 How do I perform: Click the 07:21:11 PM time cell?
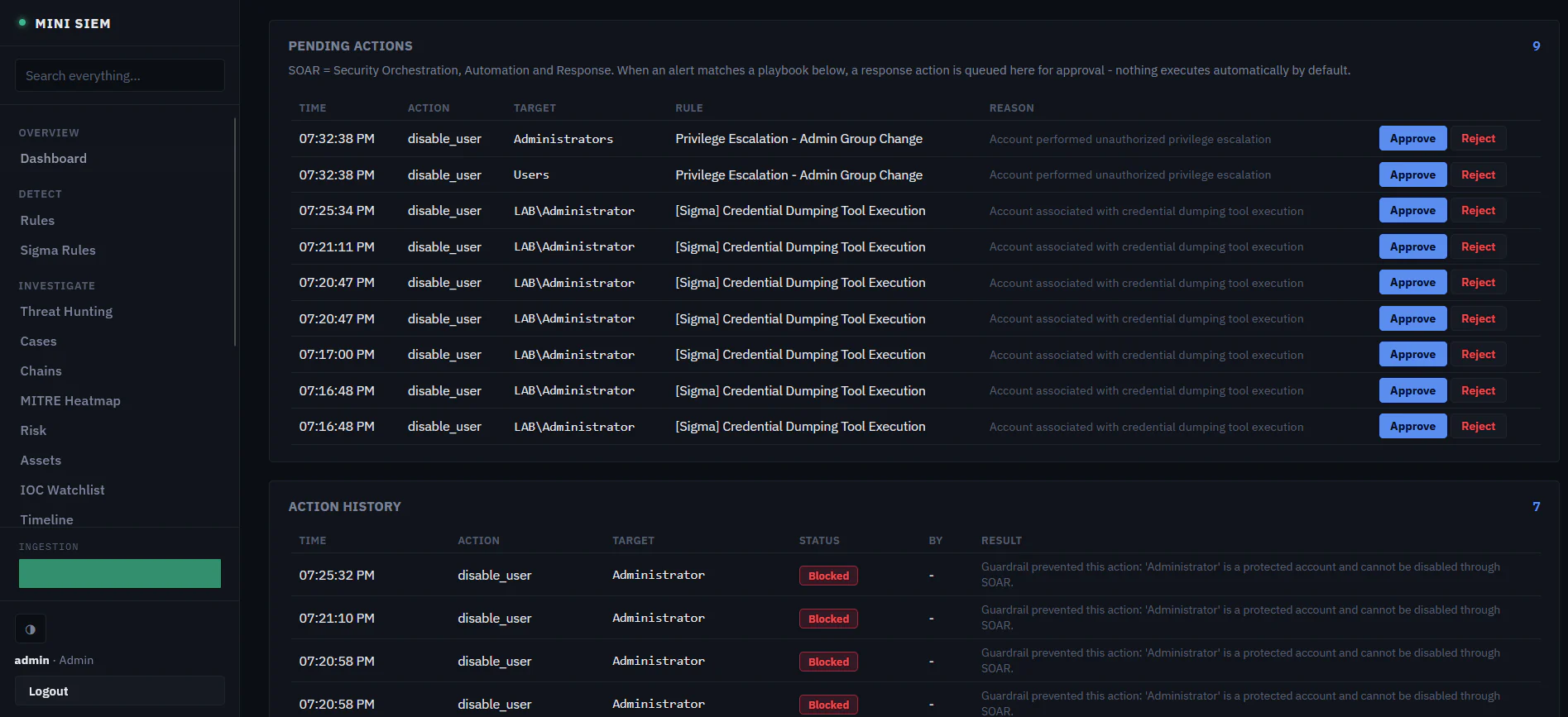pos(337,246)
